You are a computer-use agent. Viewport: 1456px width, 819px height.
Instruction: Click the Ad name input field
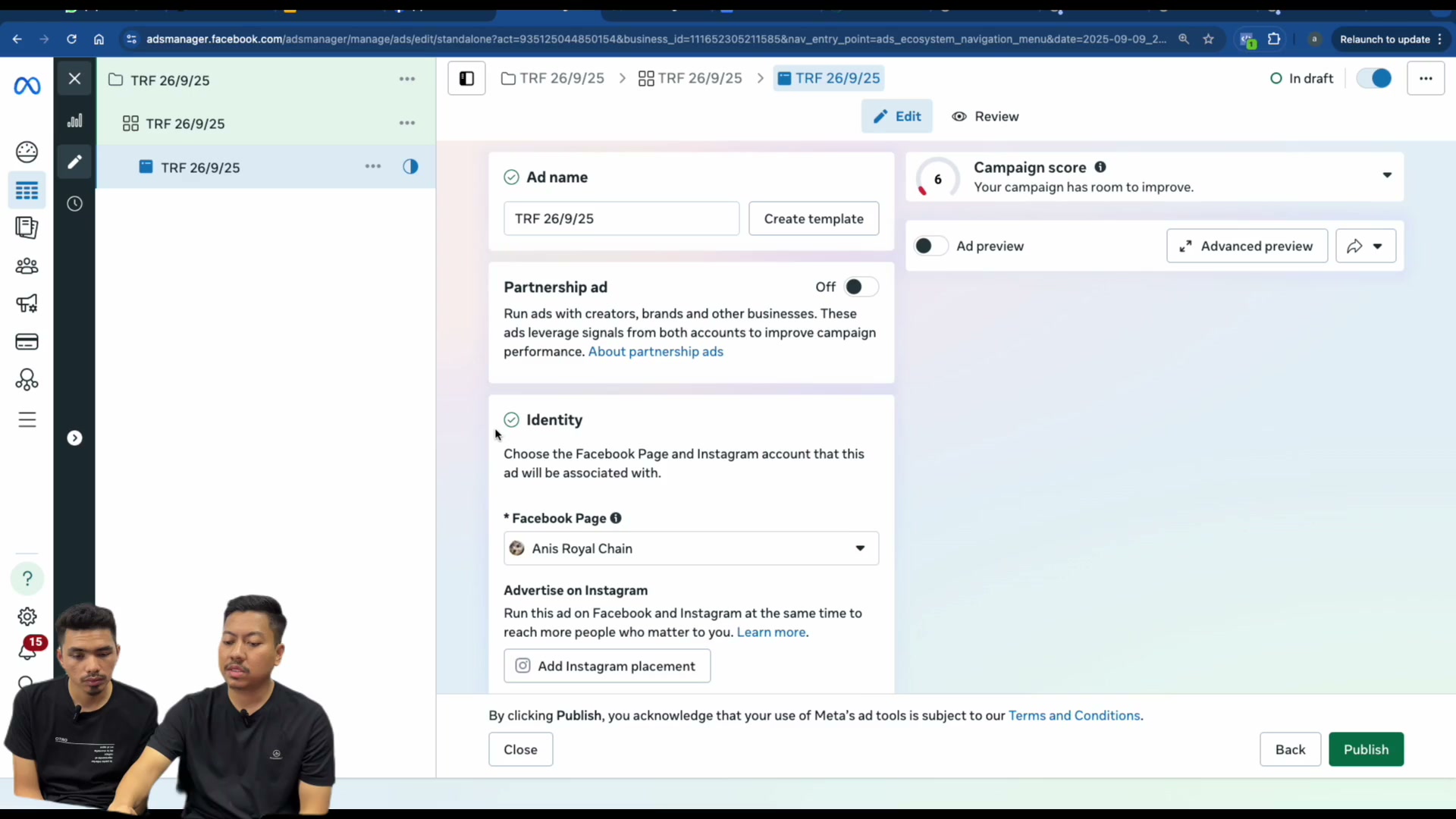click(x=621, y=218)
